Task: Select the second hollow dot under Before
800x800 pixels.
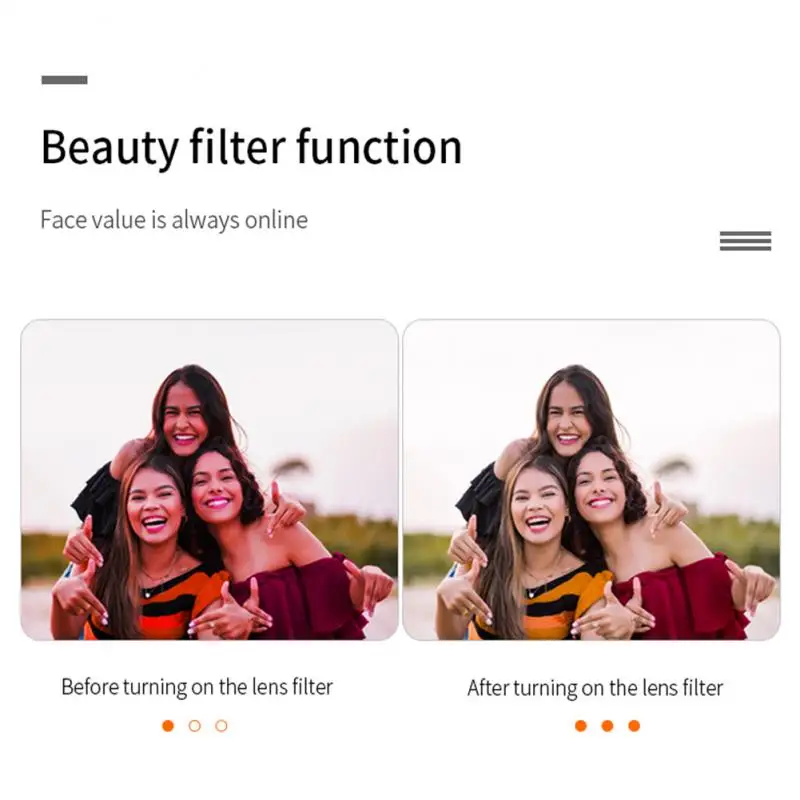Action: pos(194,726)
